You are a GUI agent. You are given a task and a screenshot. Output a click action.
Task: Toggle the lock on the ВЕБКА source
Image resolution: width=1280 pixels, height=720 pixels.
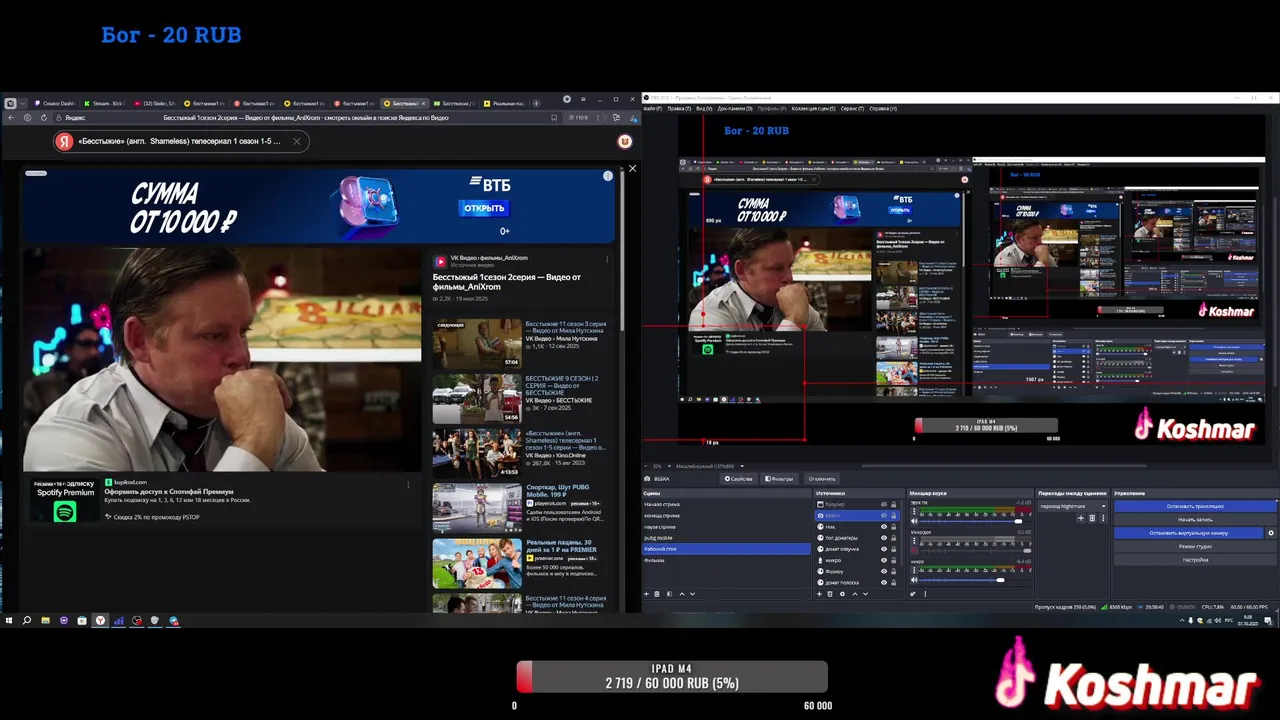pos(893,515)
